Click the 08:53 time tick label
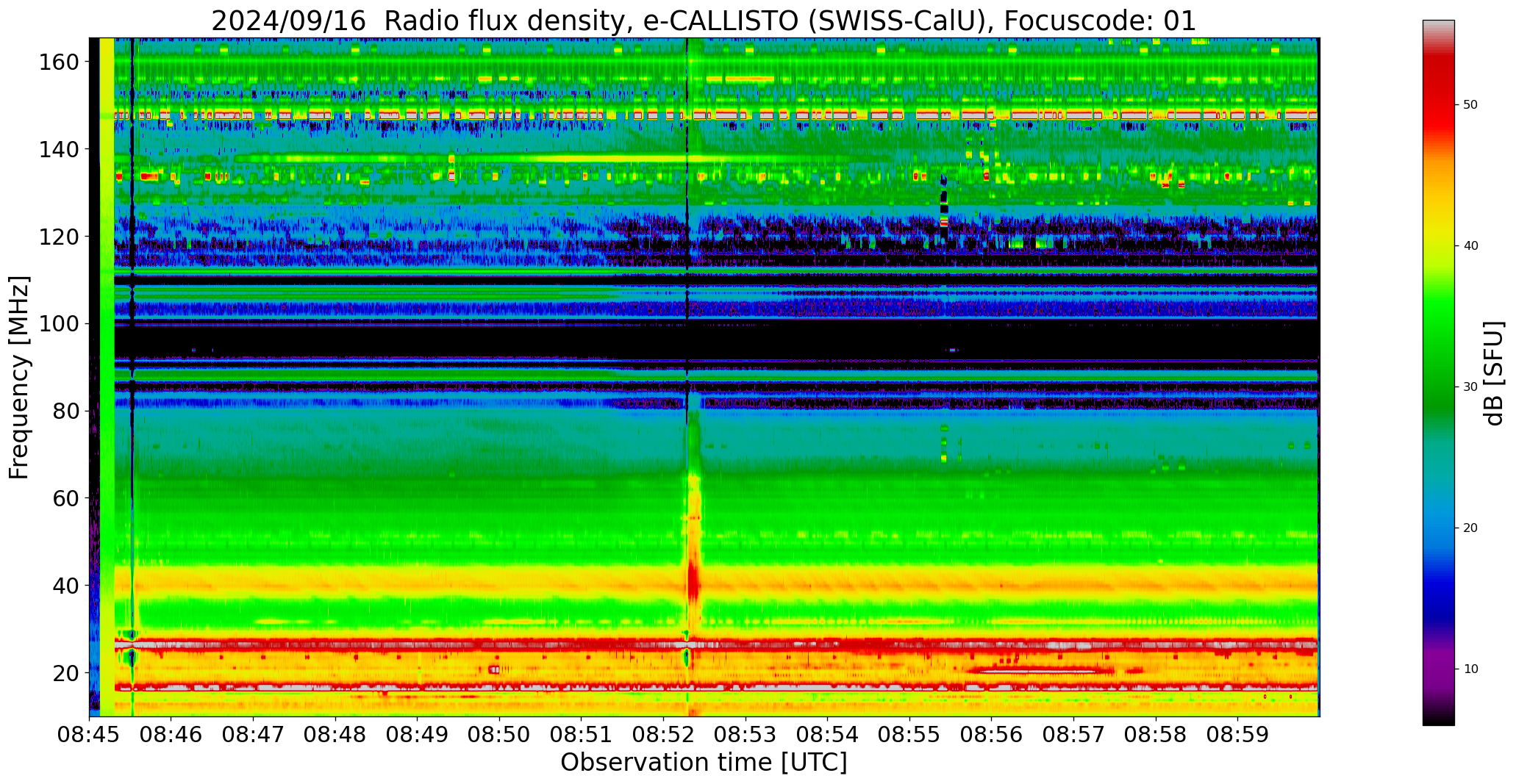1516x784 pixels. click(746, 735)
